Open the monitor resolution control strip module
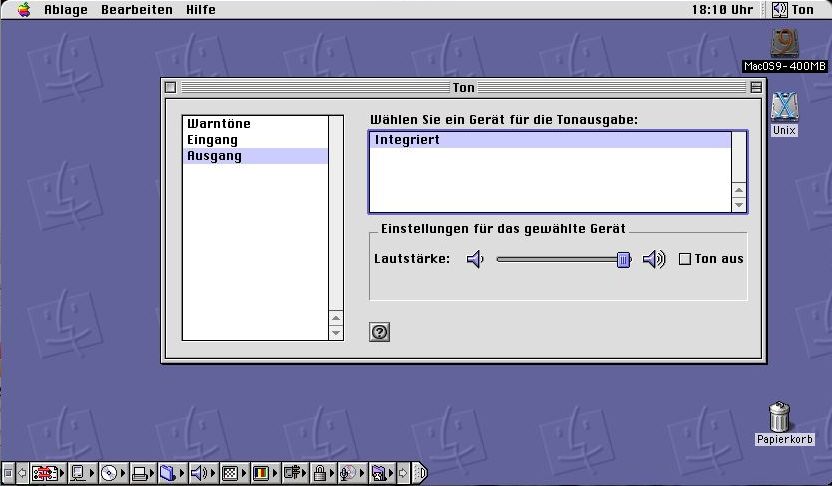This screenshot has height=486, width=832. (234, 473)
